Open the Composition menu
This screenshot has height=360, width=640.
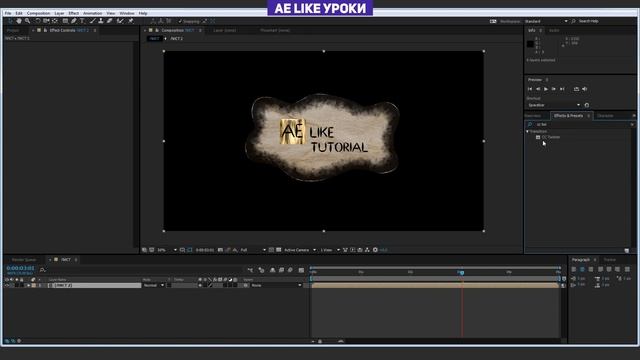coord(38,13)
